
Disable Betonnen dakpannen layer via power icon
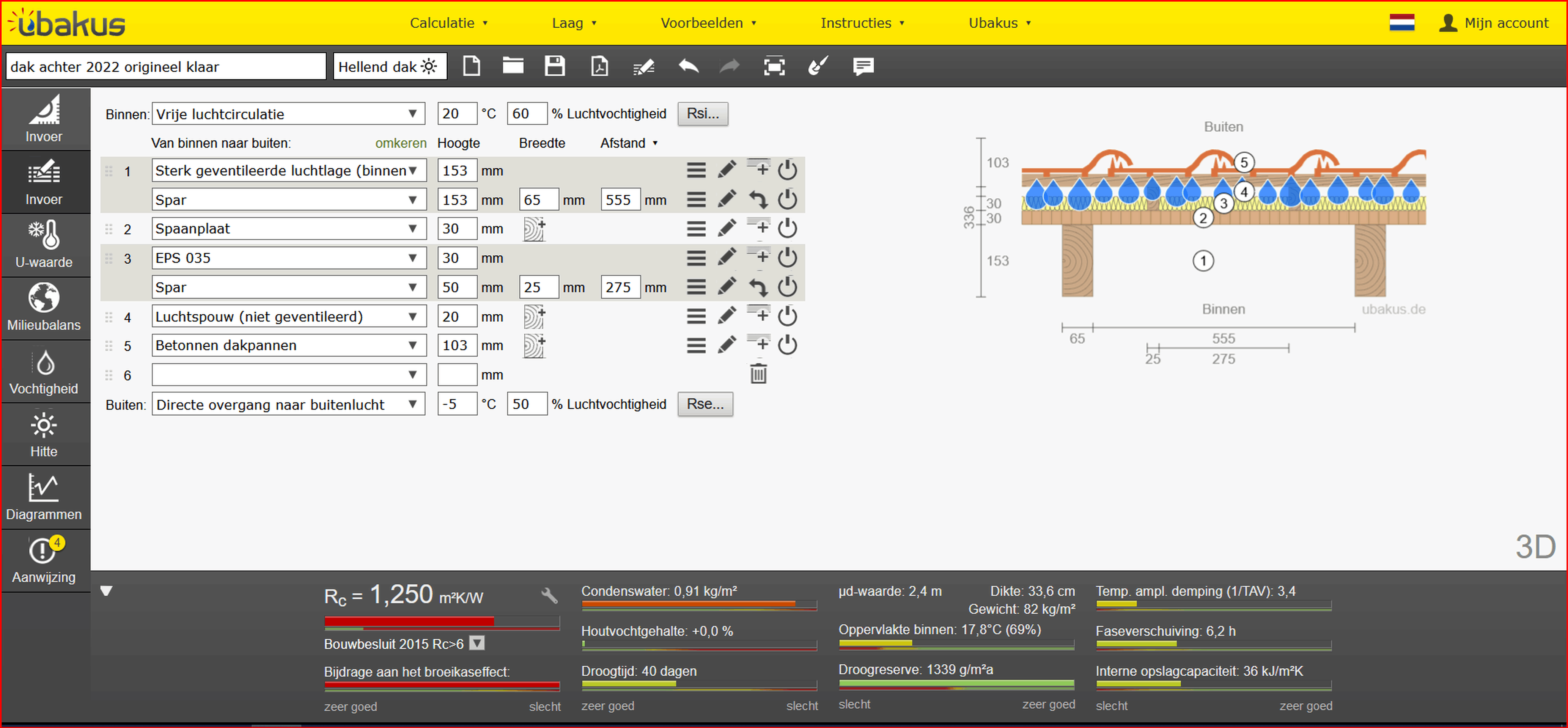point(787,345)
